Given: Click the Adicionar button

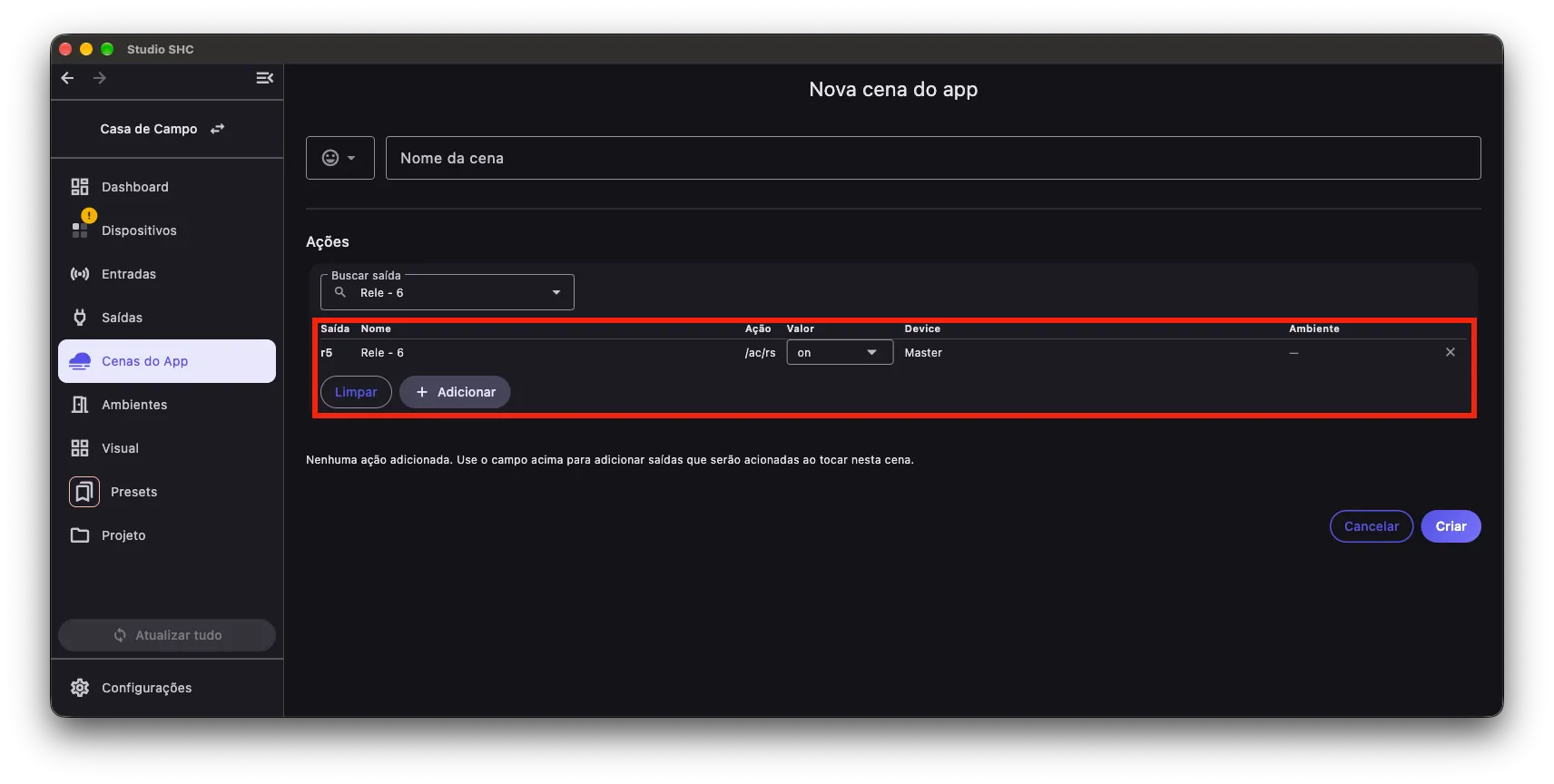Looking at the screenshot, I should (x=455, y=392).
